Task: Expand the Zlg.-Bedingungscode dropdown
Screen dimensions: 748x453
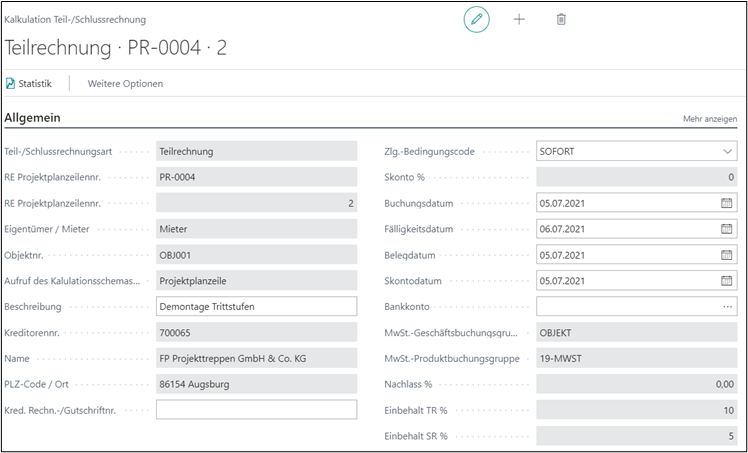Action: [x=727, y=152]
